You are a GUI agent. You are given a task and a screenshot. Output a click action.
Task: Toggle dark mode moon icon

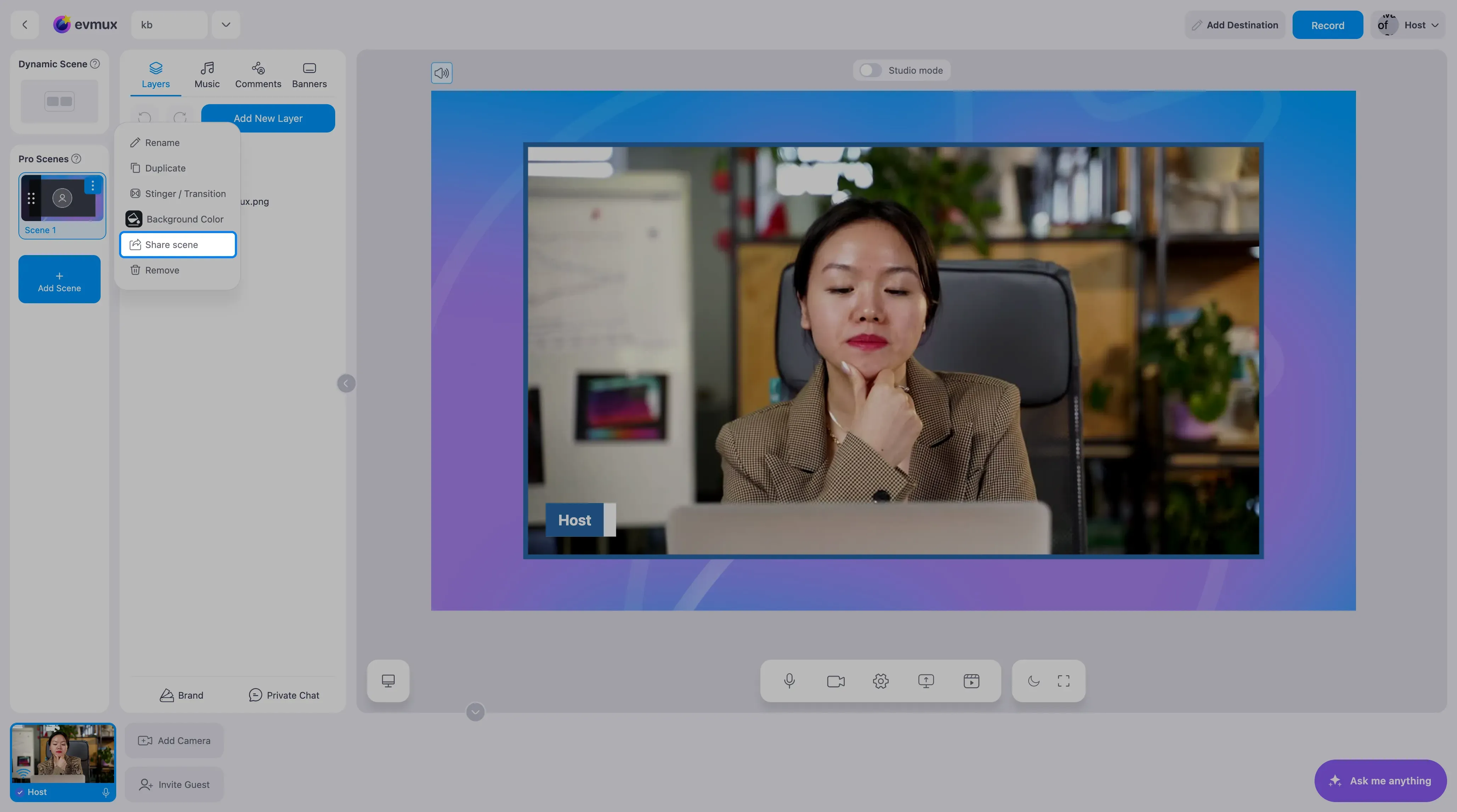[x=1033, y=681]
